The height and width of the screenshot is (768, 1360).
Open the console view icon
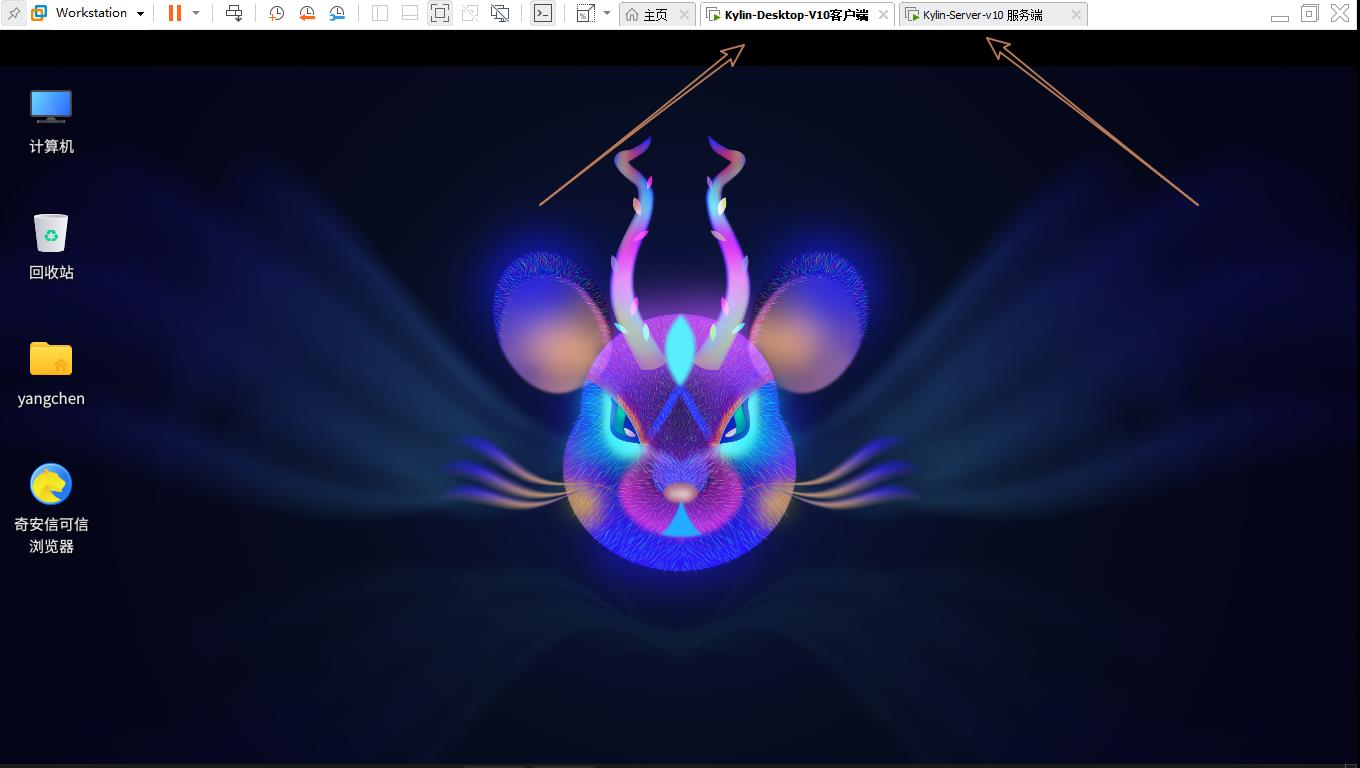click(x=542, y=14)
